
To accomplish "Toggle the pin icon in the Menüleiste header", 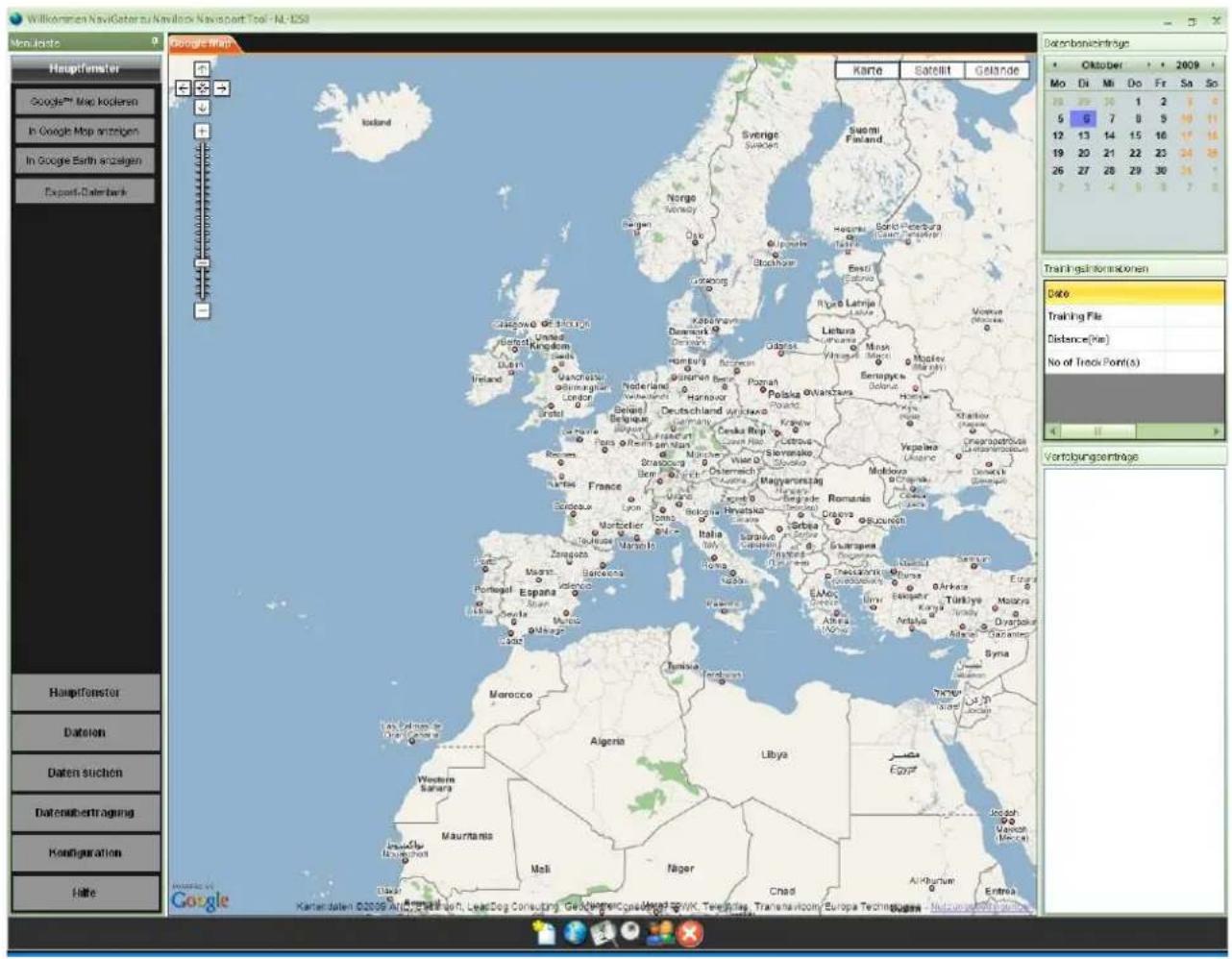I will 155,42.
